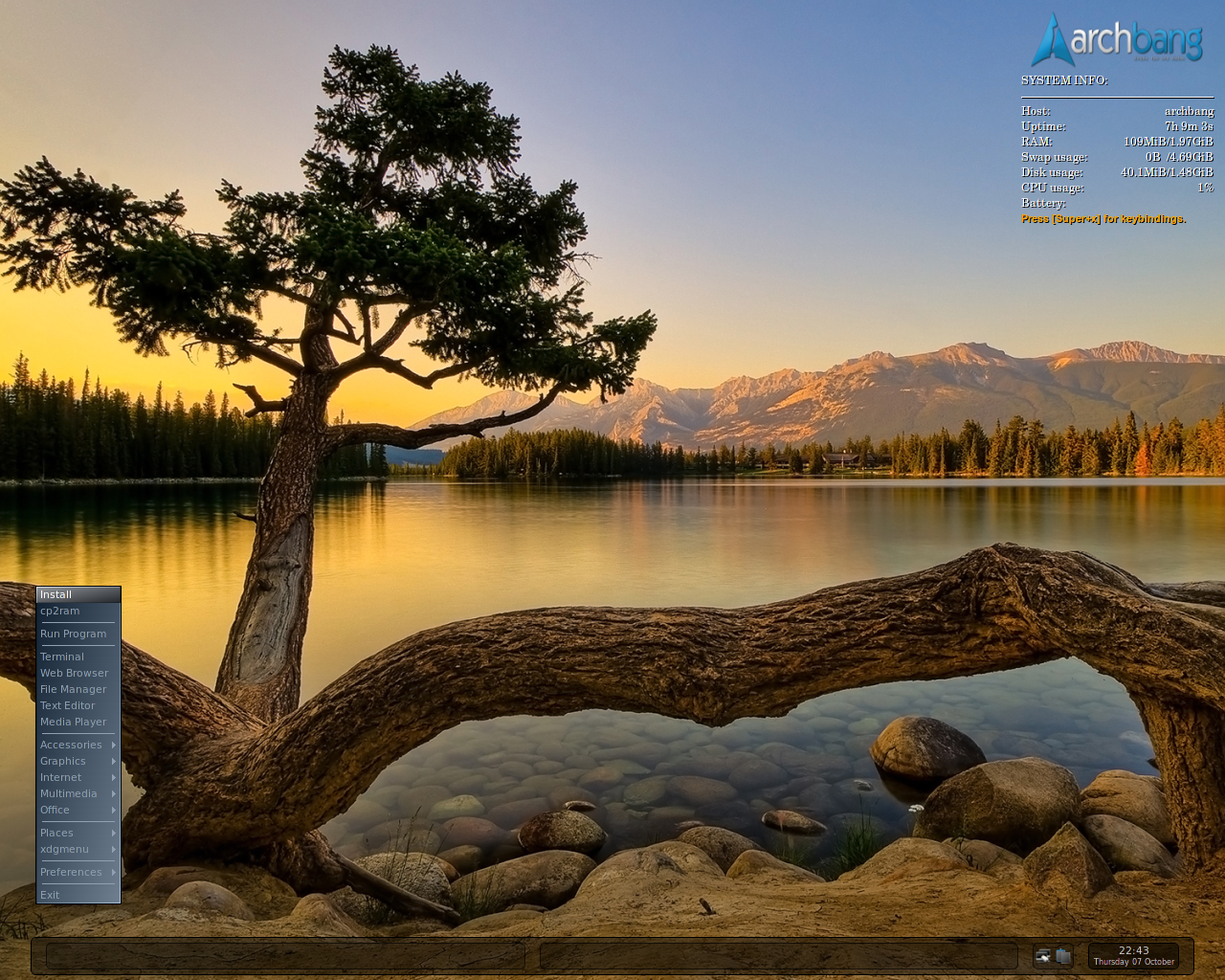Expand the Preferences submenu

click(78, 872)
